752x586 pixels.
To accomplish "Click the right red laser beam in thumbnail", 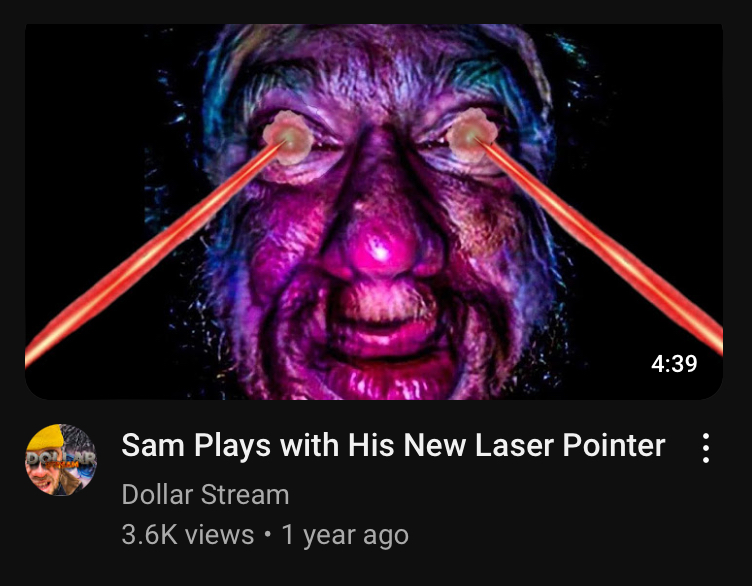I will pos(599,245).
